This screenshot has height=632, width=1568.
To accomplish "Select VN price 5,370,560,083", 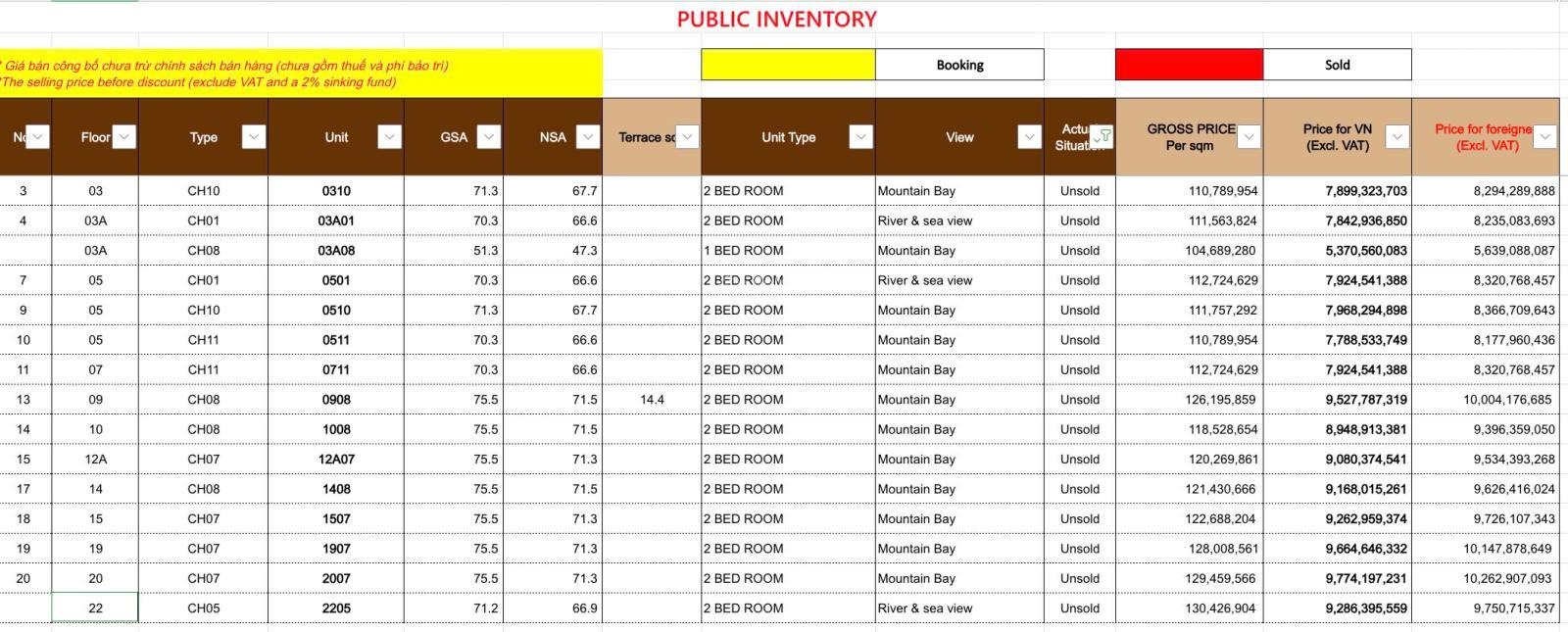I will click(x=1338, y=251).
